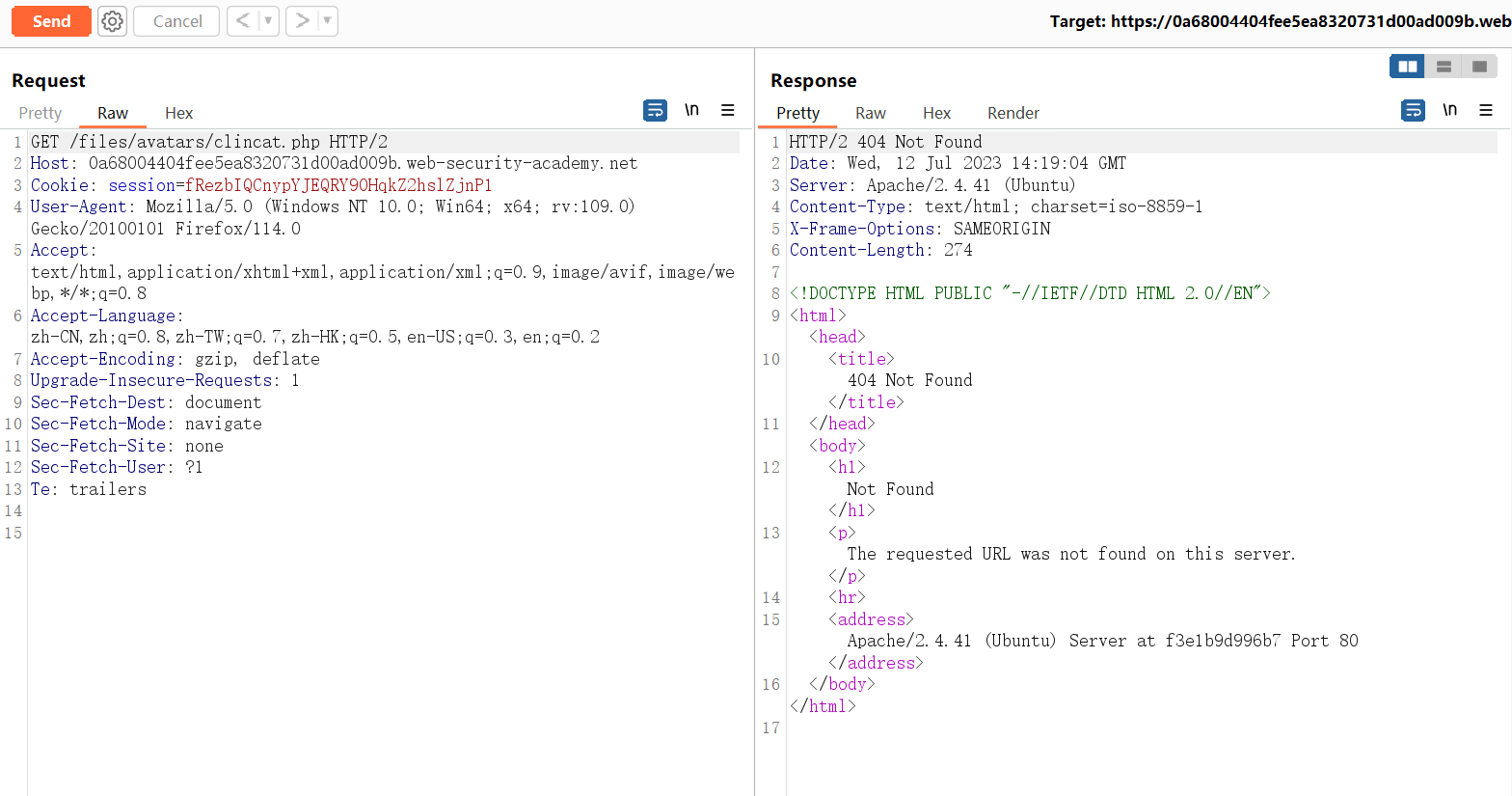Open the Request panel hamburger menu
1512x796 pixels.
tap(728, 111)
